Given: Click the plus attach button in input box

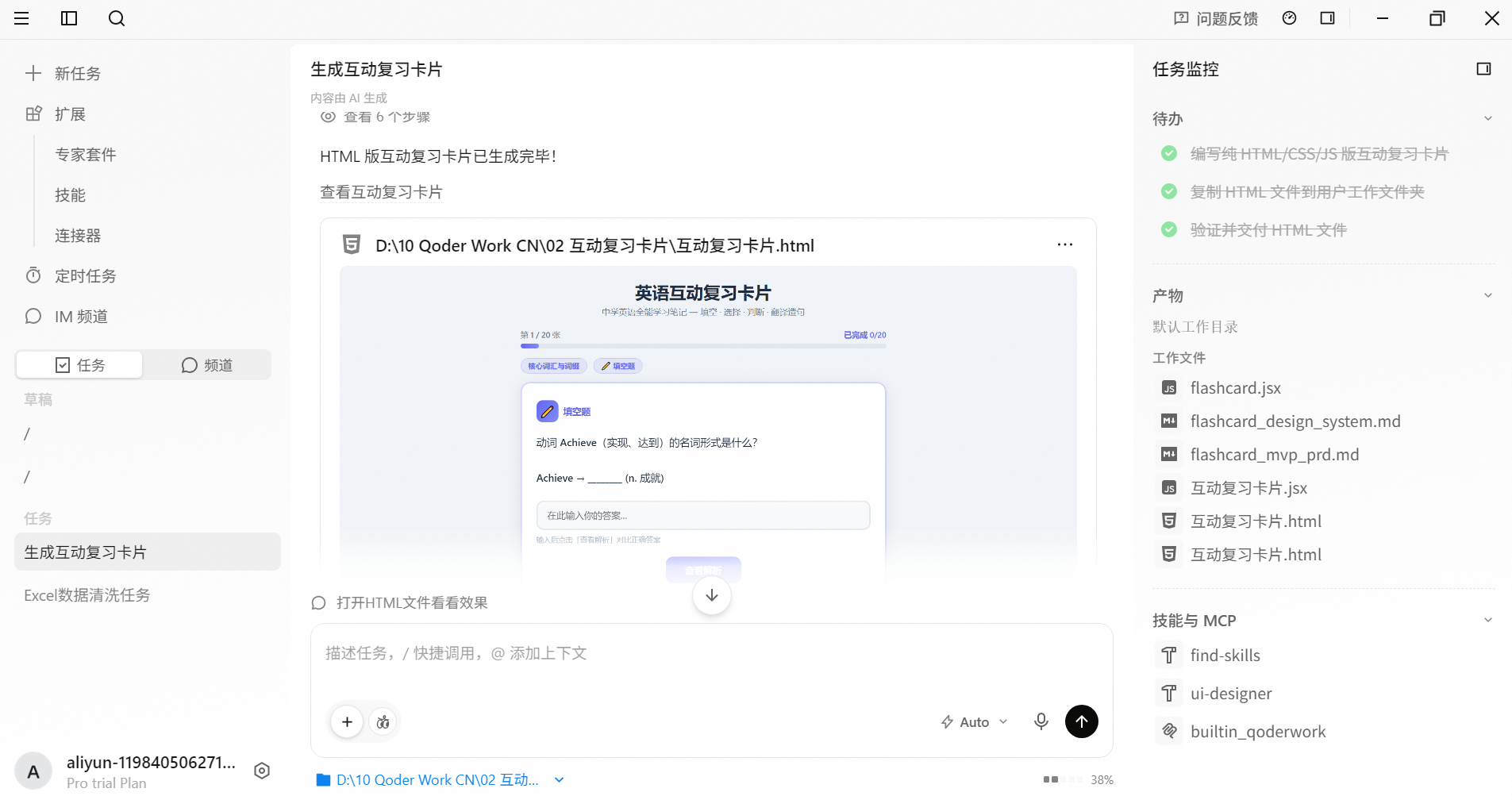Looking at the screenshot, I should pos(347,721).
